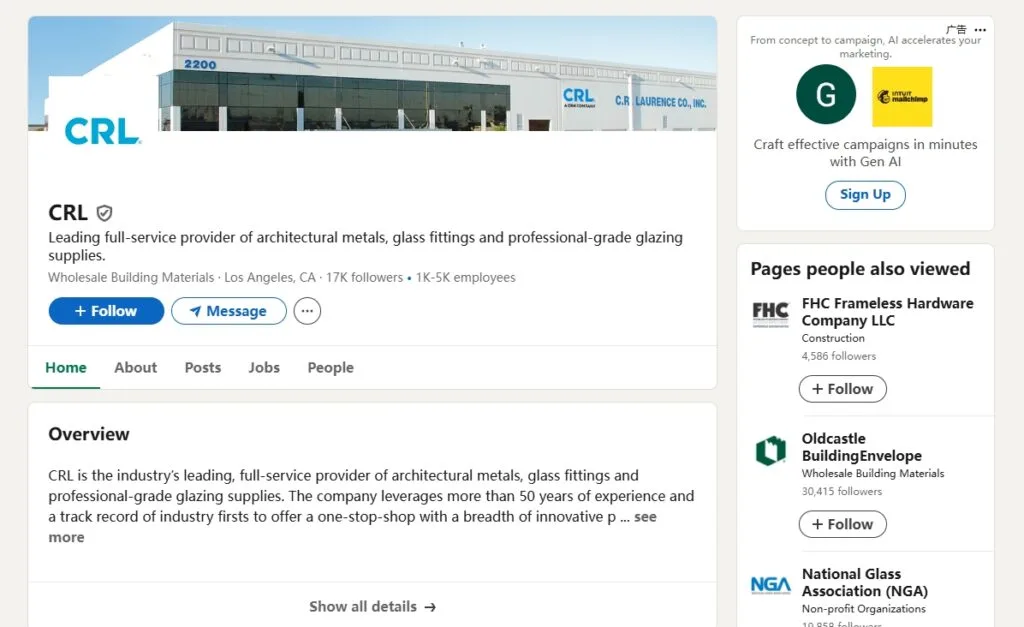Viewport: 1024px width, 627px height.
Task: Send a Message to CRL
Action: click(x=229, y=311)
